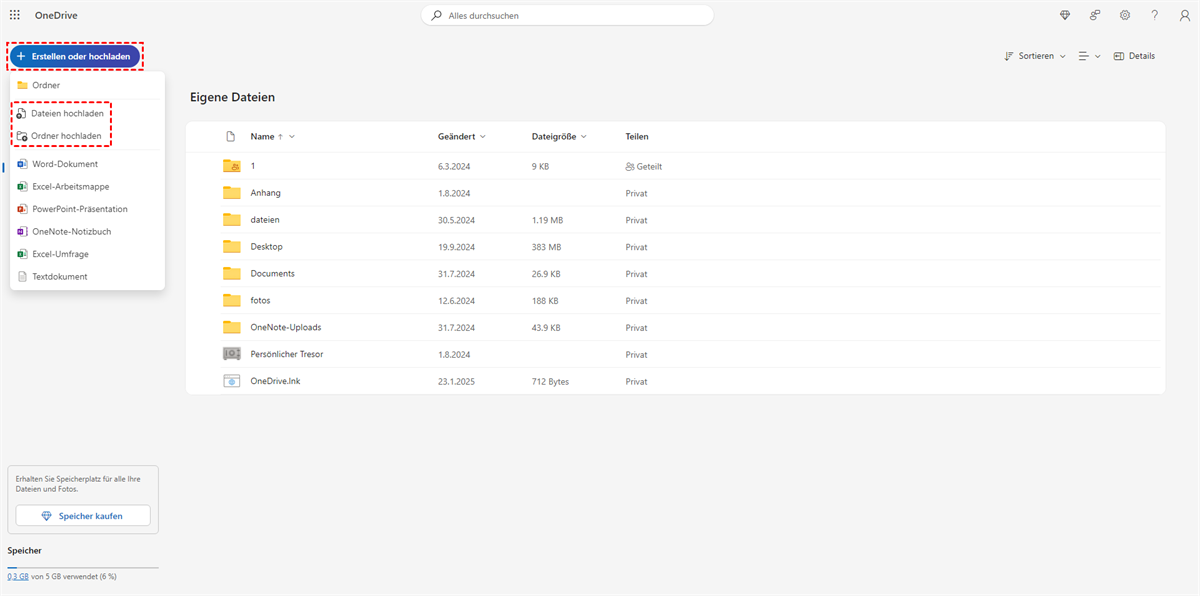Click the Speicher kaufen button
The image size is (1200, 596).
(83, 515)
